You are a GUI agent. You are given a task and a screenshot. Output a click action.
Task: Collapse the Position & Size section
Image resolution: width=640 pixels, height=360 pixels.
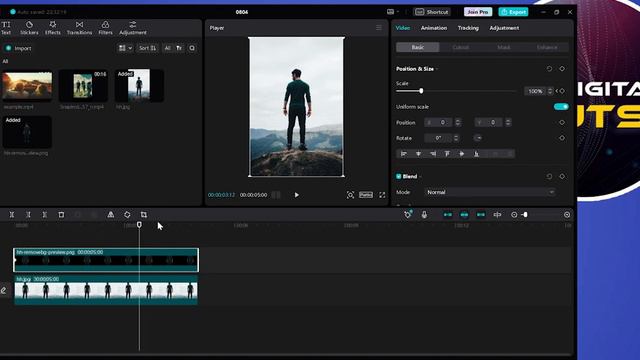[x=437, y=69]
